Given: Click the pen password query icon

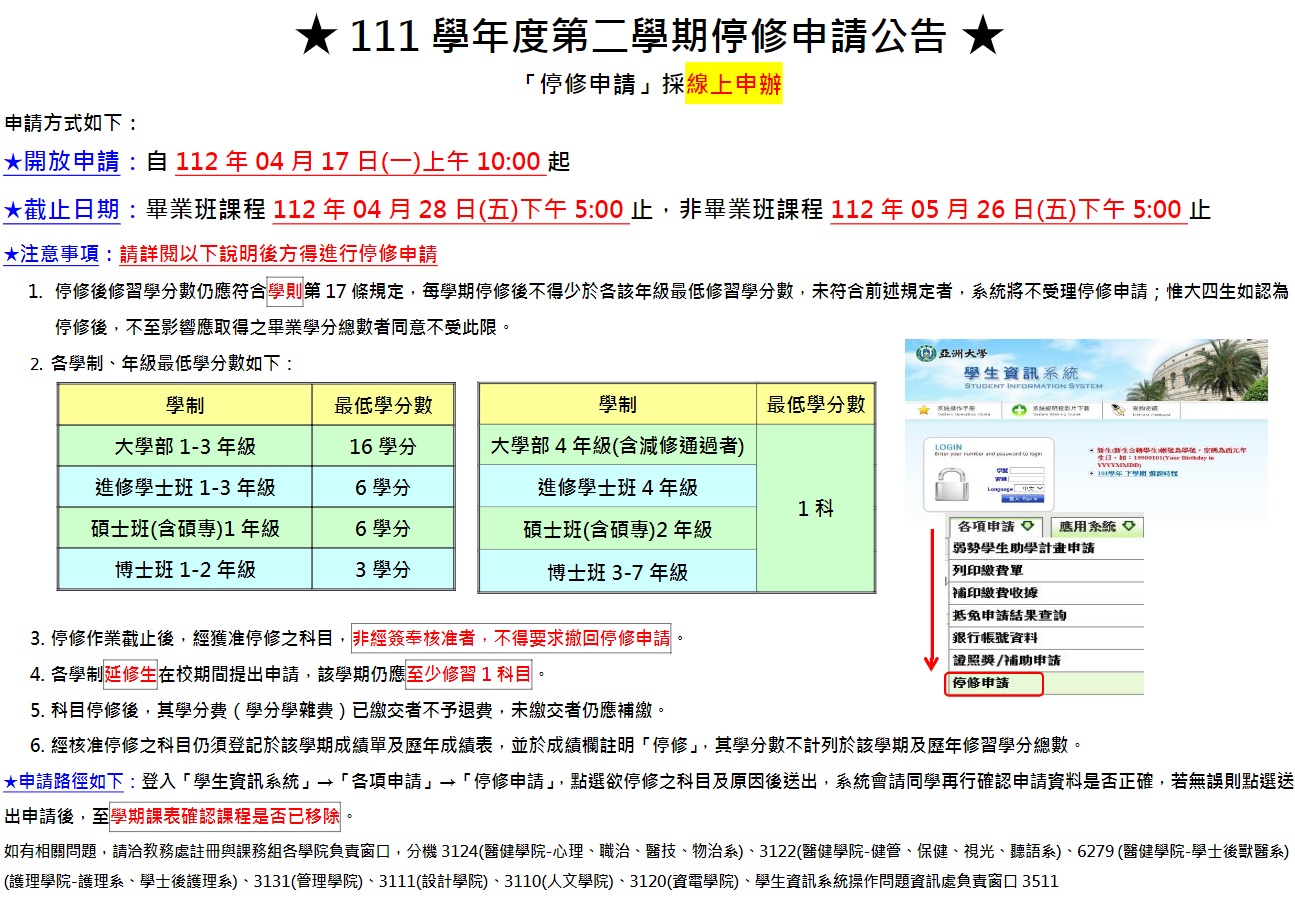Looking at the screenshot, I should [x=1118, y=410].
